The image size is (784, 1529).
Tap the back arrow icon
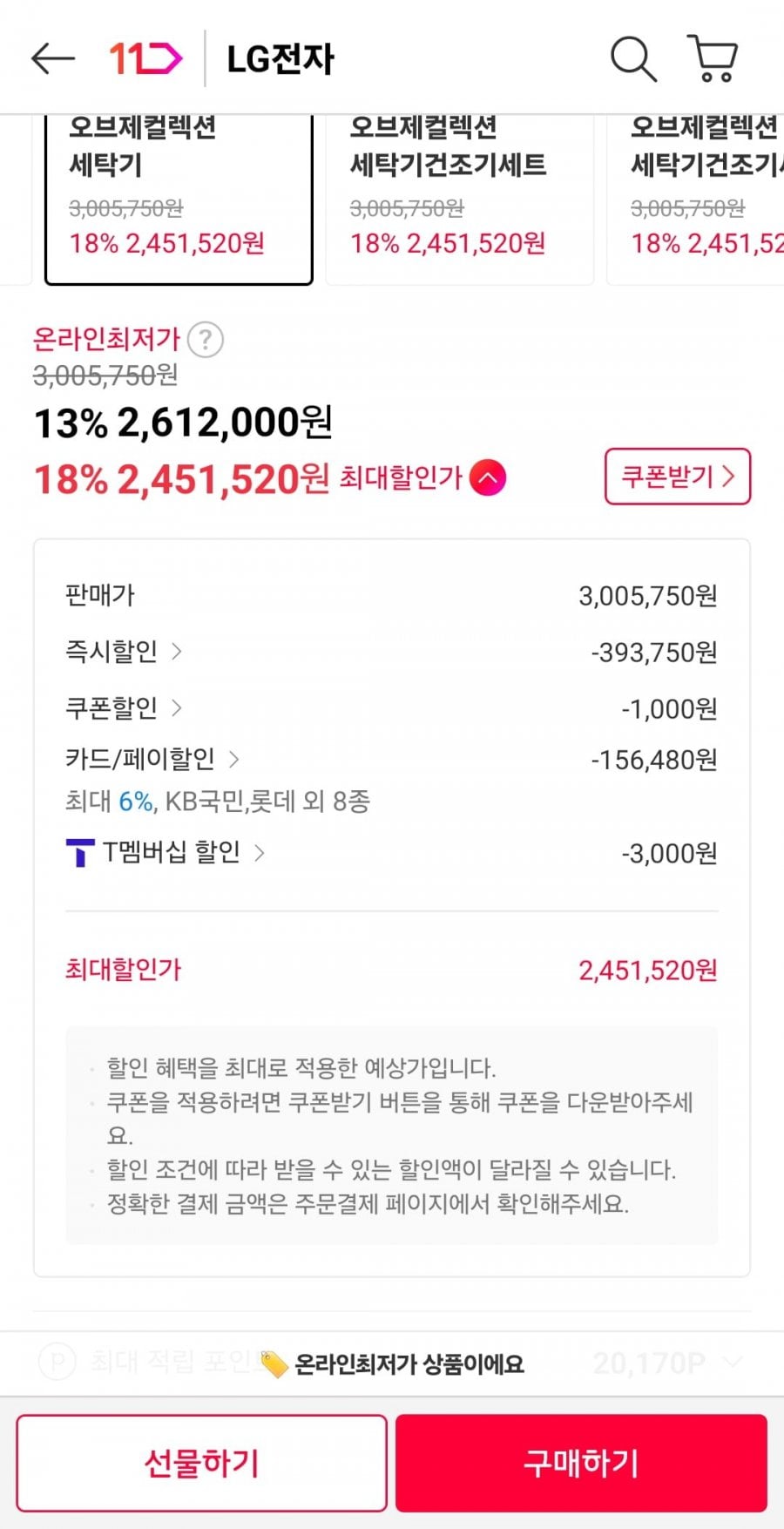click(53, 59)
